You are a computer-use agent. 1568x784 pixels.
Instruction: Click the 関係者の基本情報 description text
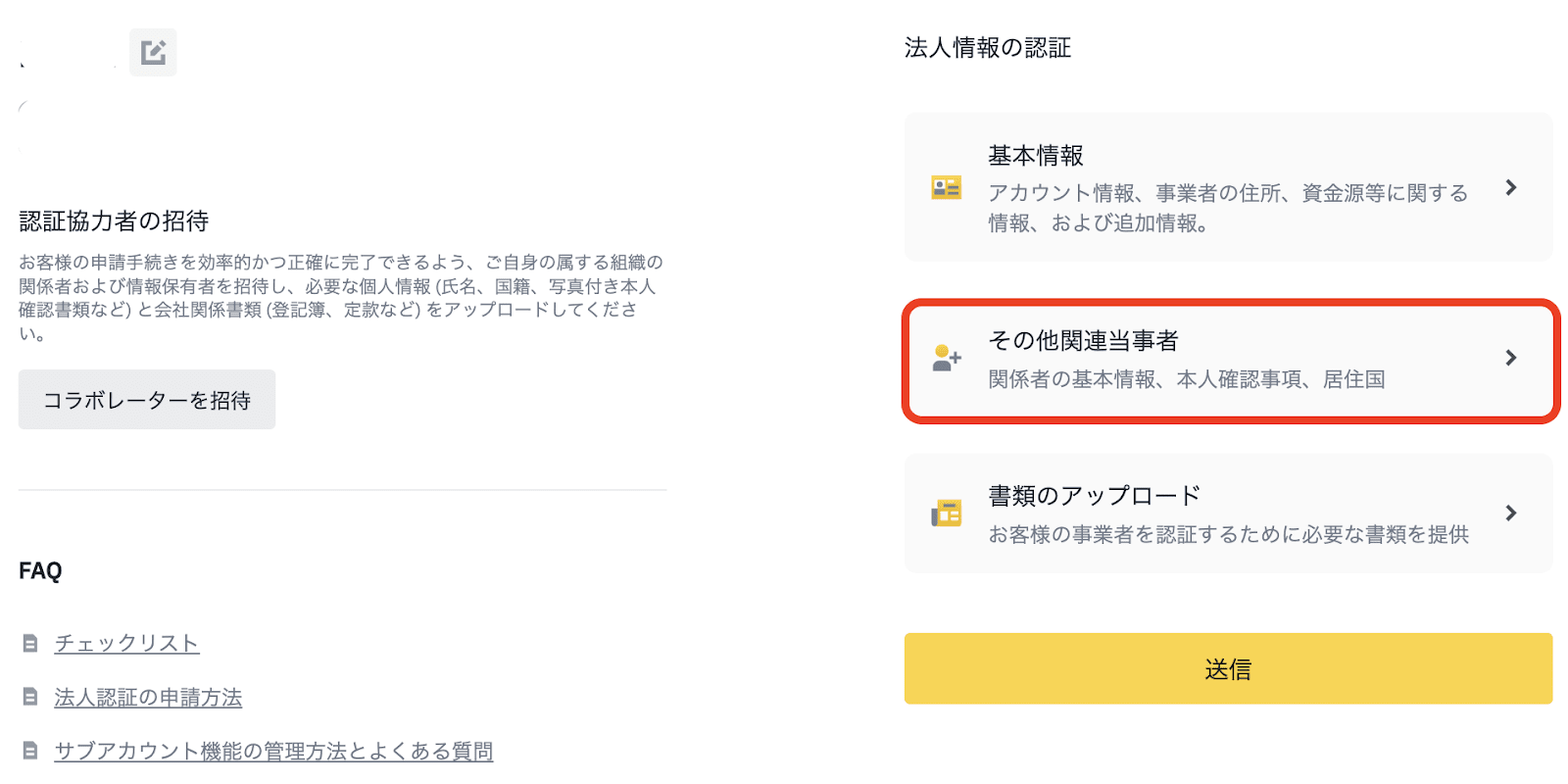(x=1186, y=379)
